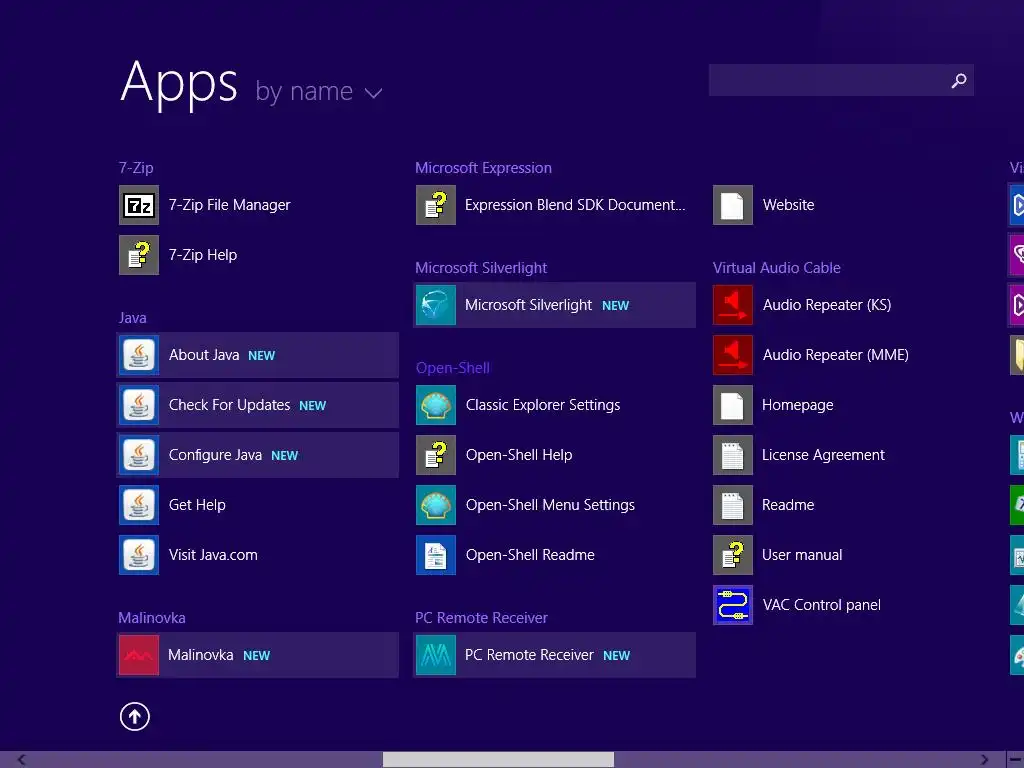
Task: Click the Website blank page icon
Action: click(x=733, y=205)
